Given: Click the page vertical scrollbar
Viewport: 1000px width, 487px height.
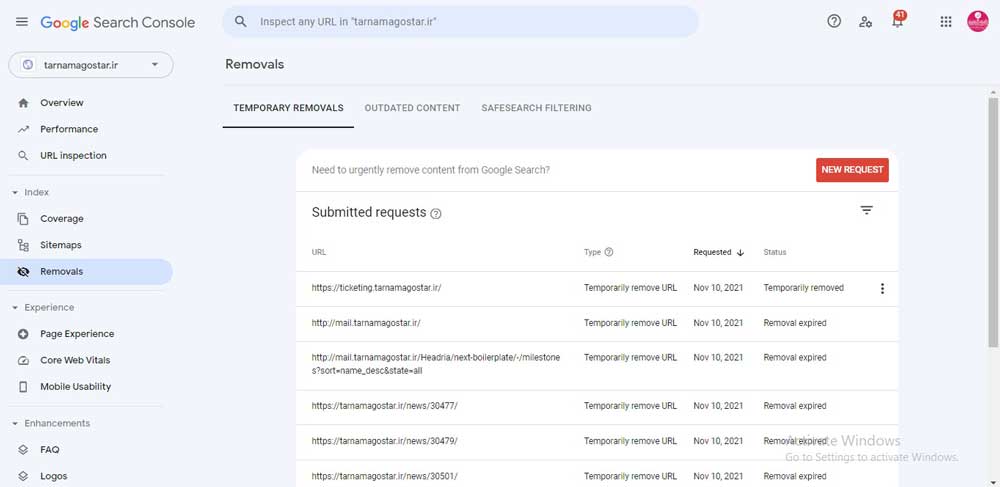Looking at the screenshot, I should coord(993,222).
